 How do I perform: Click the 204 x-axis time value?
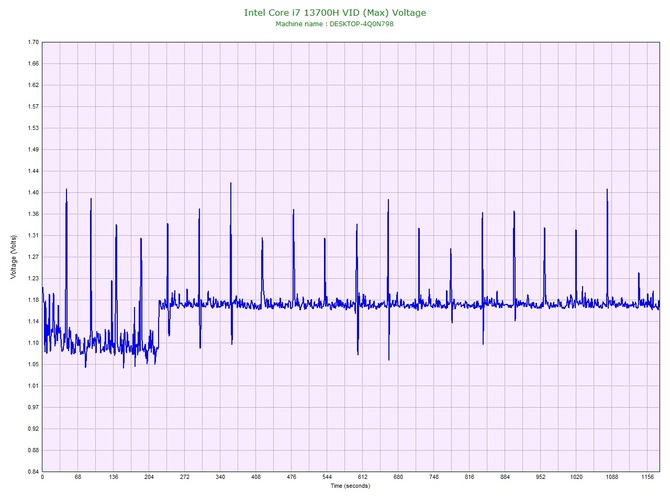coord(149,477)
